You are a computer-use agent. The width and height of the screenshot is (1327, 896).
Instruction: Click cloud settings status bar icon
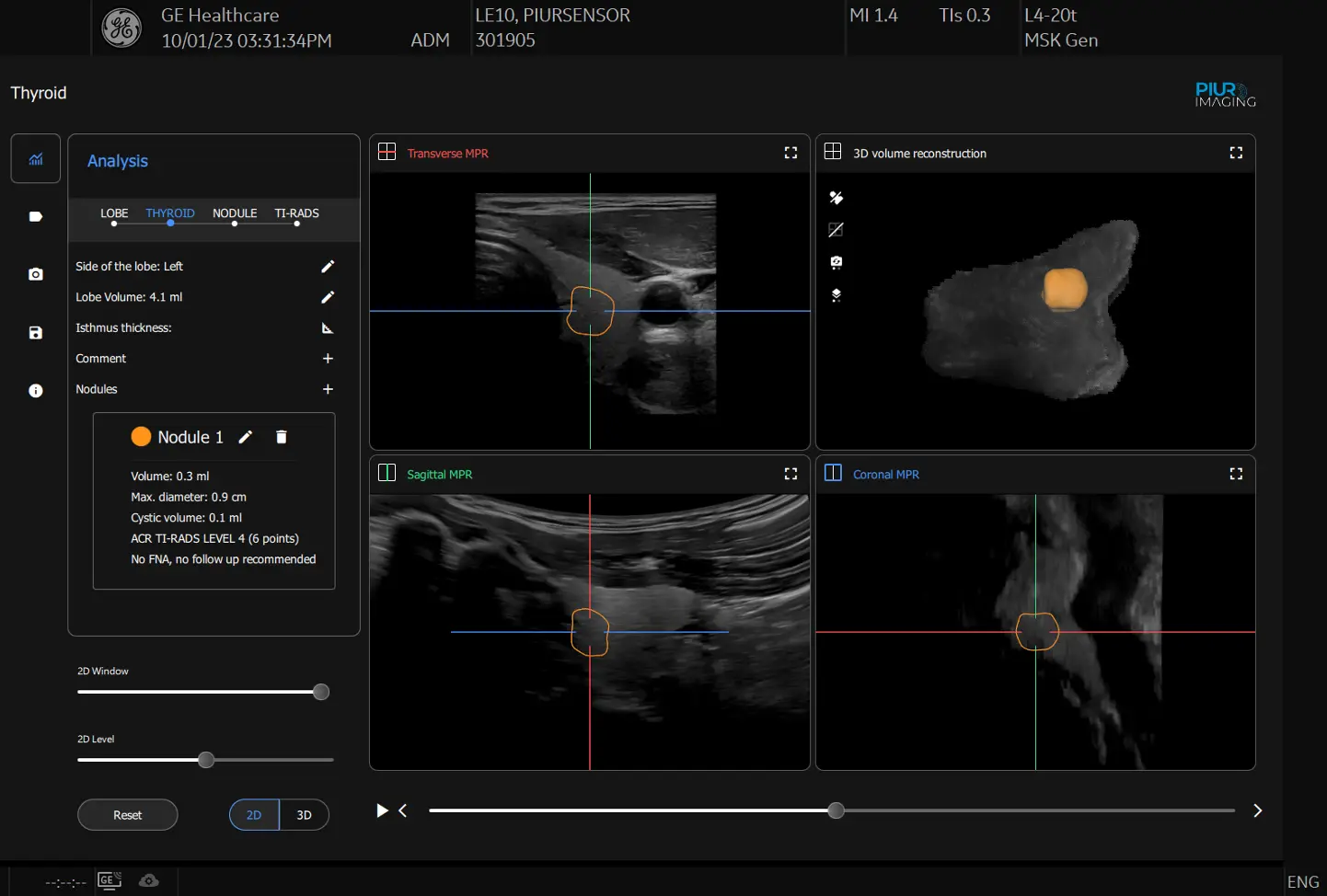[148, 880]
